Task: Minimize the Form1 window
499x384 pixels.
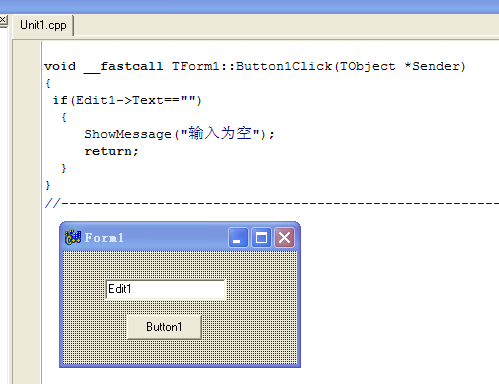Action: click(238, 238)
